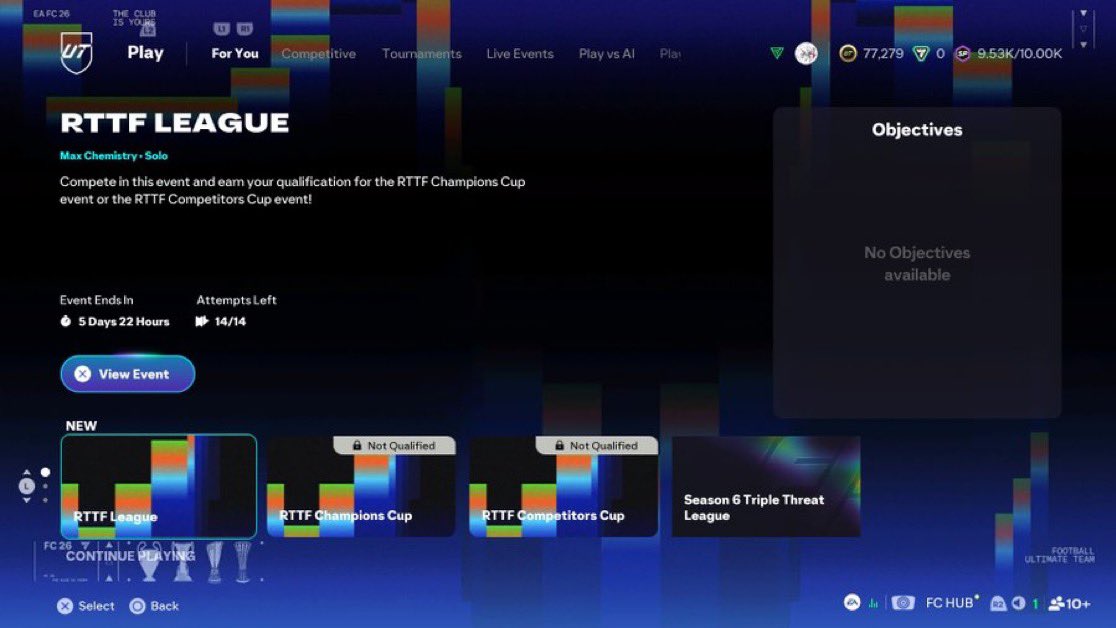
Task: Click the R2 trigger icon in the bottom bar
Action: coord(998,604)
